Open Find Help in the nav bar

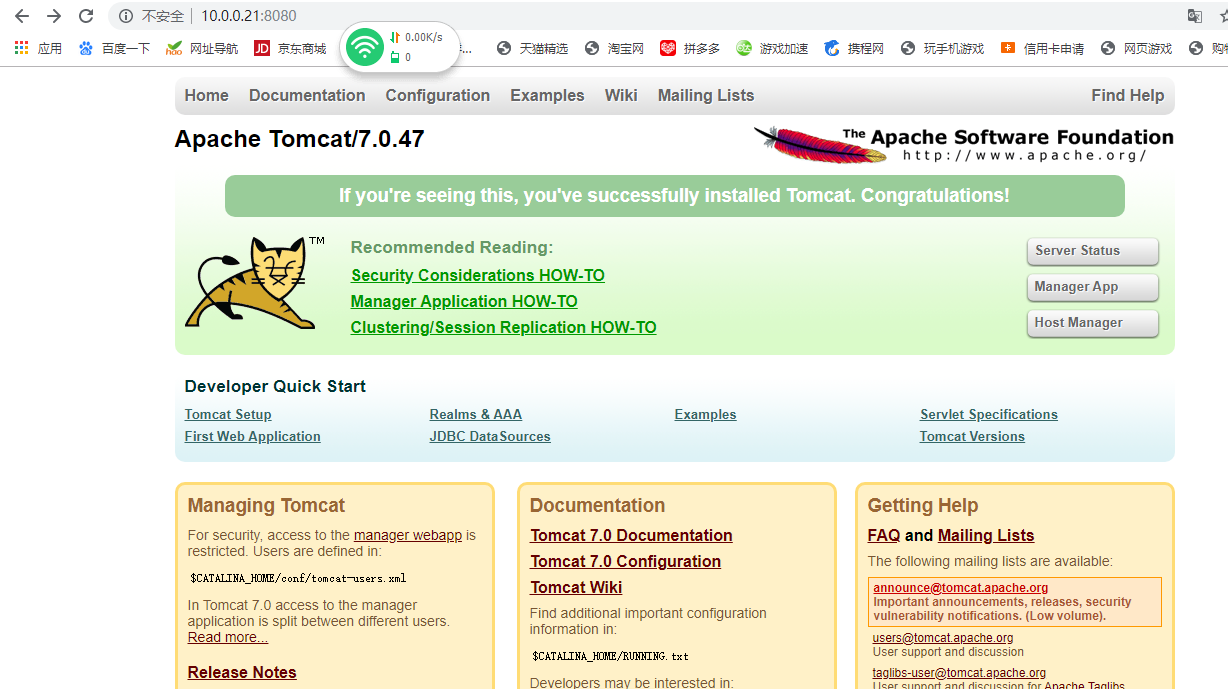coord(1128,95)
